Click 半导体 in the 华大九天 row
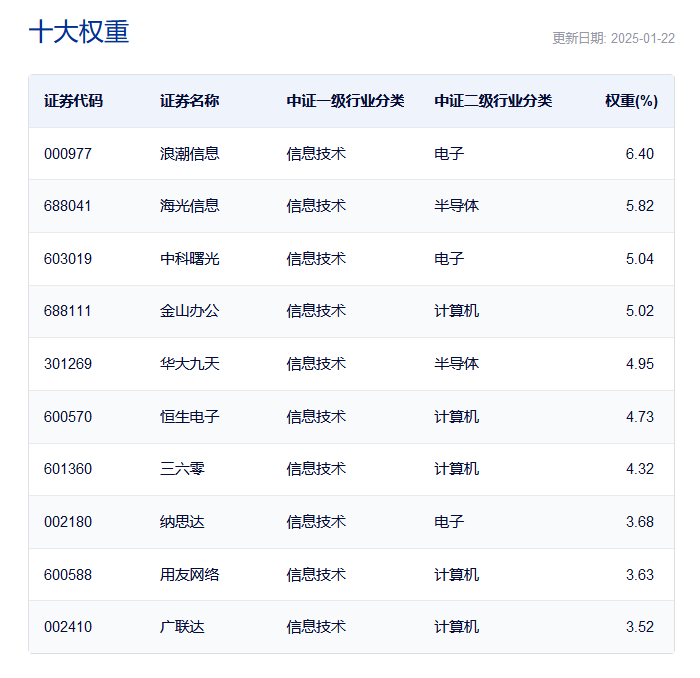This screenshot has width=700, height=678. 456,364
